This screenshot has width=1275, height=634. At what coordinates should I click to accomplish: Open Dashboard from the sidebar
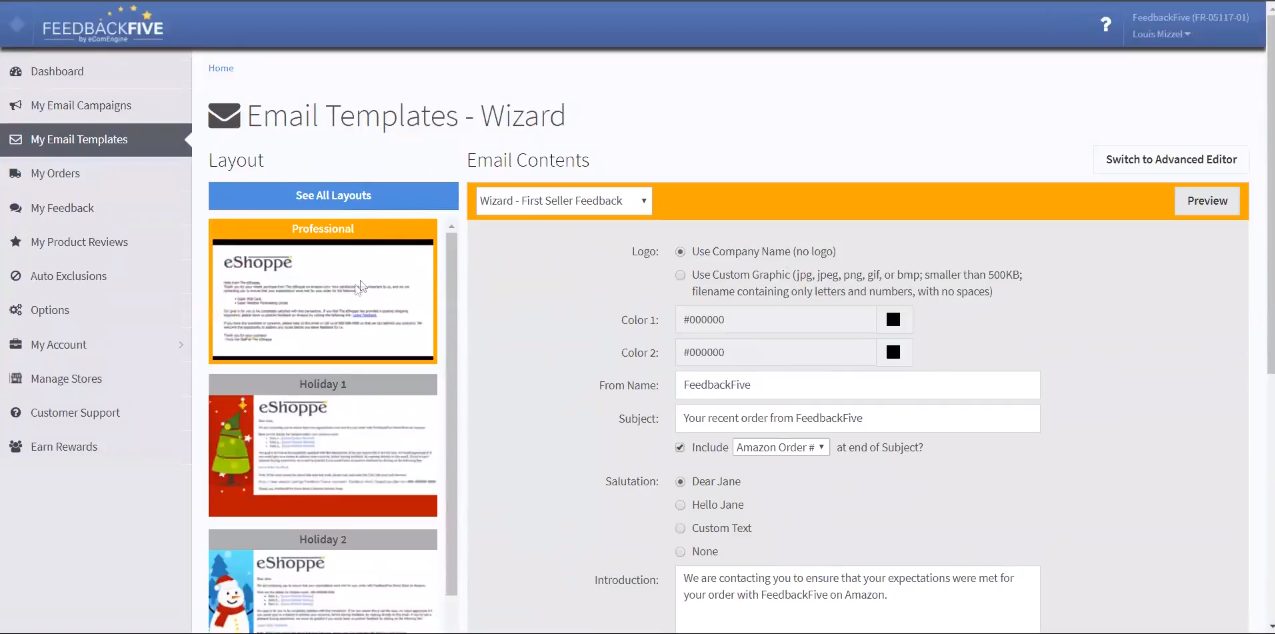(x=57, y=72)
